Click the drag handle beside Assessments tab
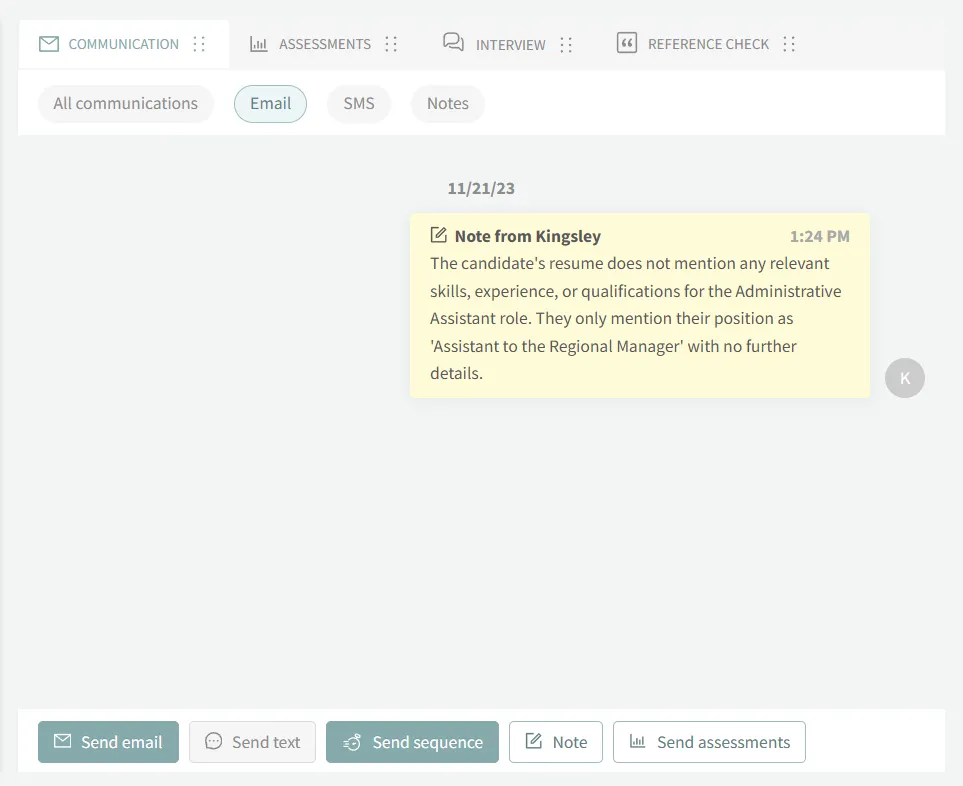 (x=391, y=44)
